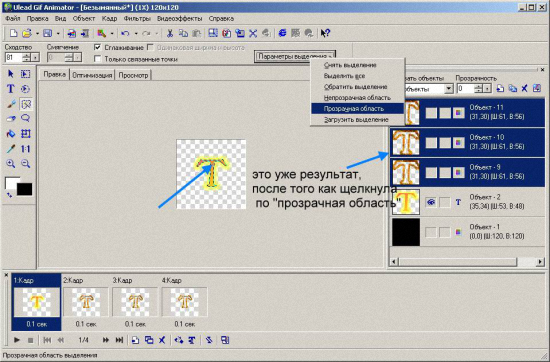Open the Фильтры menu
Viewport: 550px width, 362px height.
pyautogui.click(x=137, y=18)
